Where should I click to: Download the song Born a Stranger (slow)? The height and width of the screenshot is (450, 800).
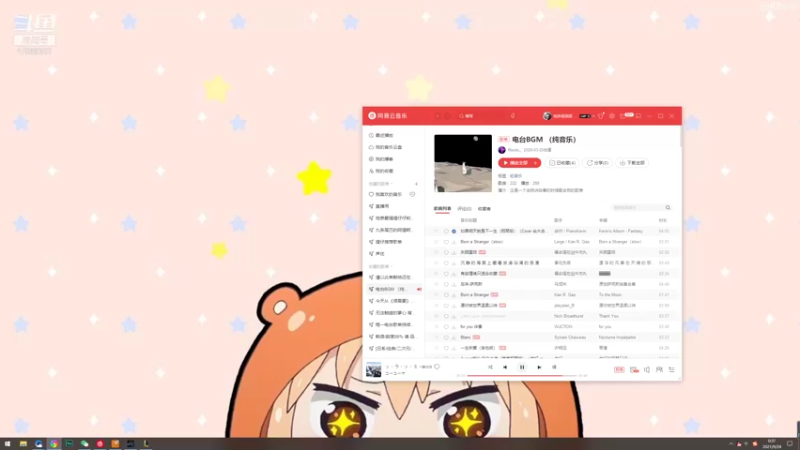(454, 242)
